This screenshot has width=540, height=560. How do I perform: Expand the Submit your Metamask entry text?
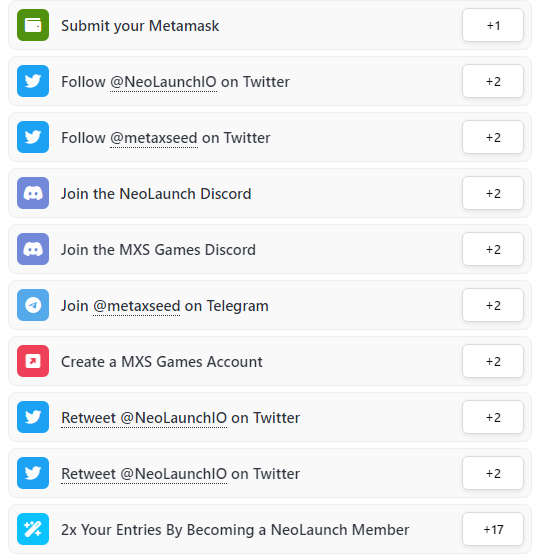click(x=140, y=26)
